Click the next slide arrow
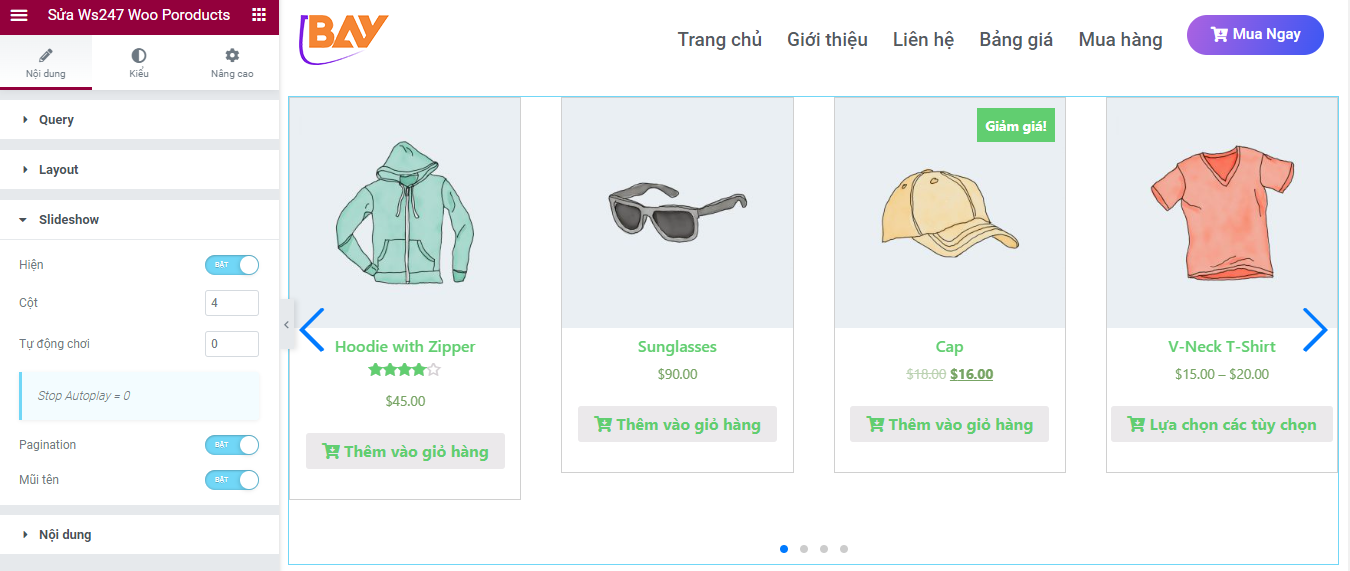The image size is (1350, 571). (1314, 329)
